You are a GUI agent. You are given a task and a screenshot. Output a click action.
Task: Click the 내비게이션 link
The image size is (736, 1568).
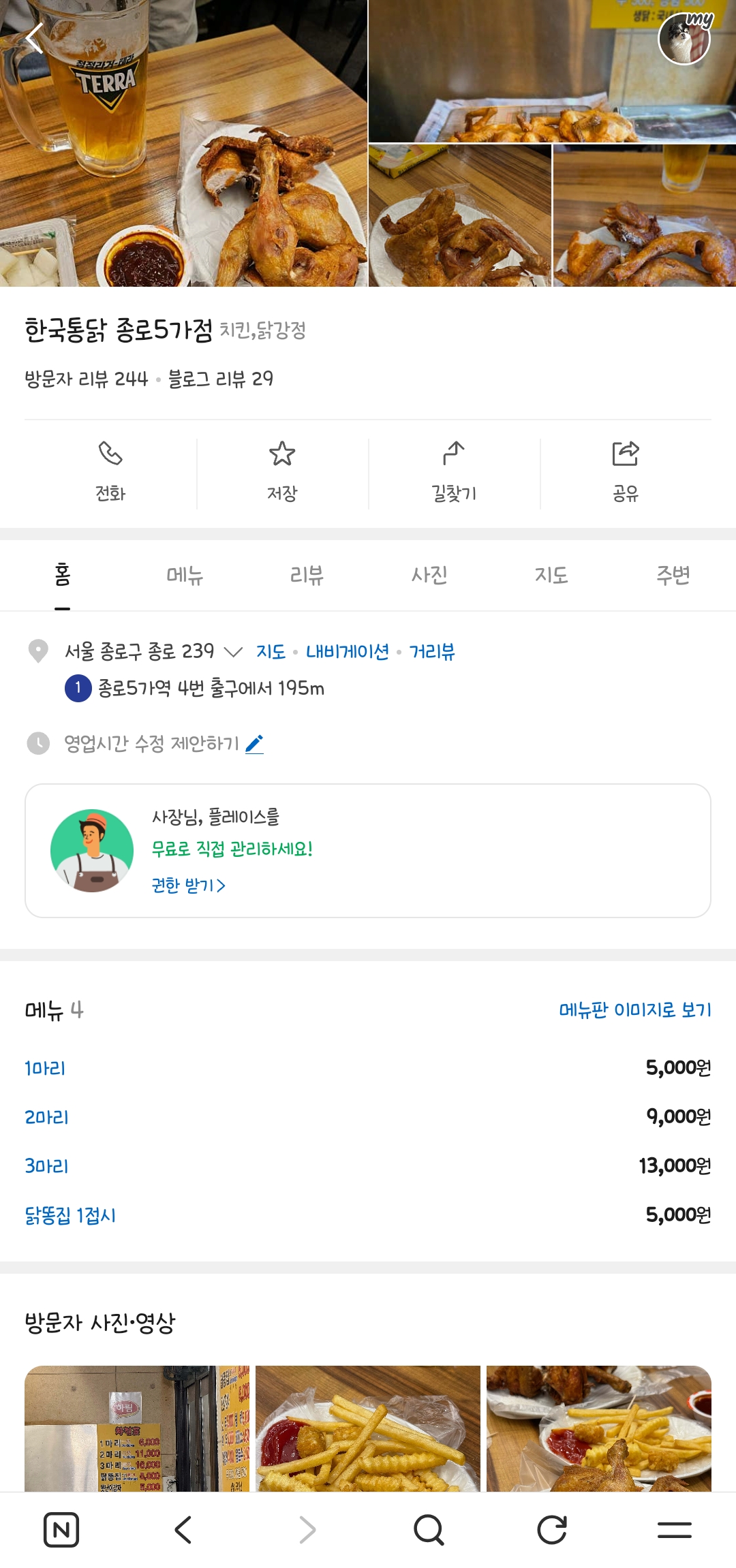pyautogui.click(x=347, y=652)
